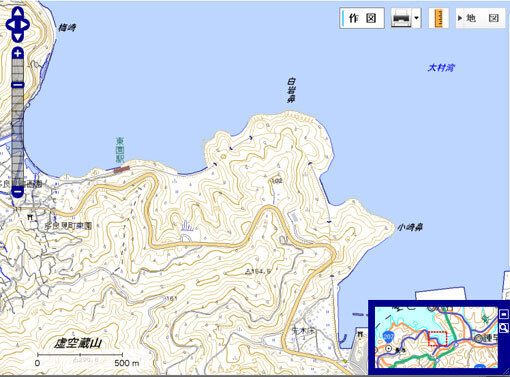Viewport: 510px width, 377px height.
Task: Click the 500 m scale bar label
Action: pyautogui.click(x=127, y=363)
